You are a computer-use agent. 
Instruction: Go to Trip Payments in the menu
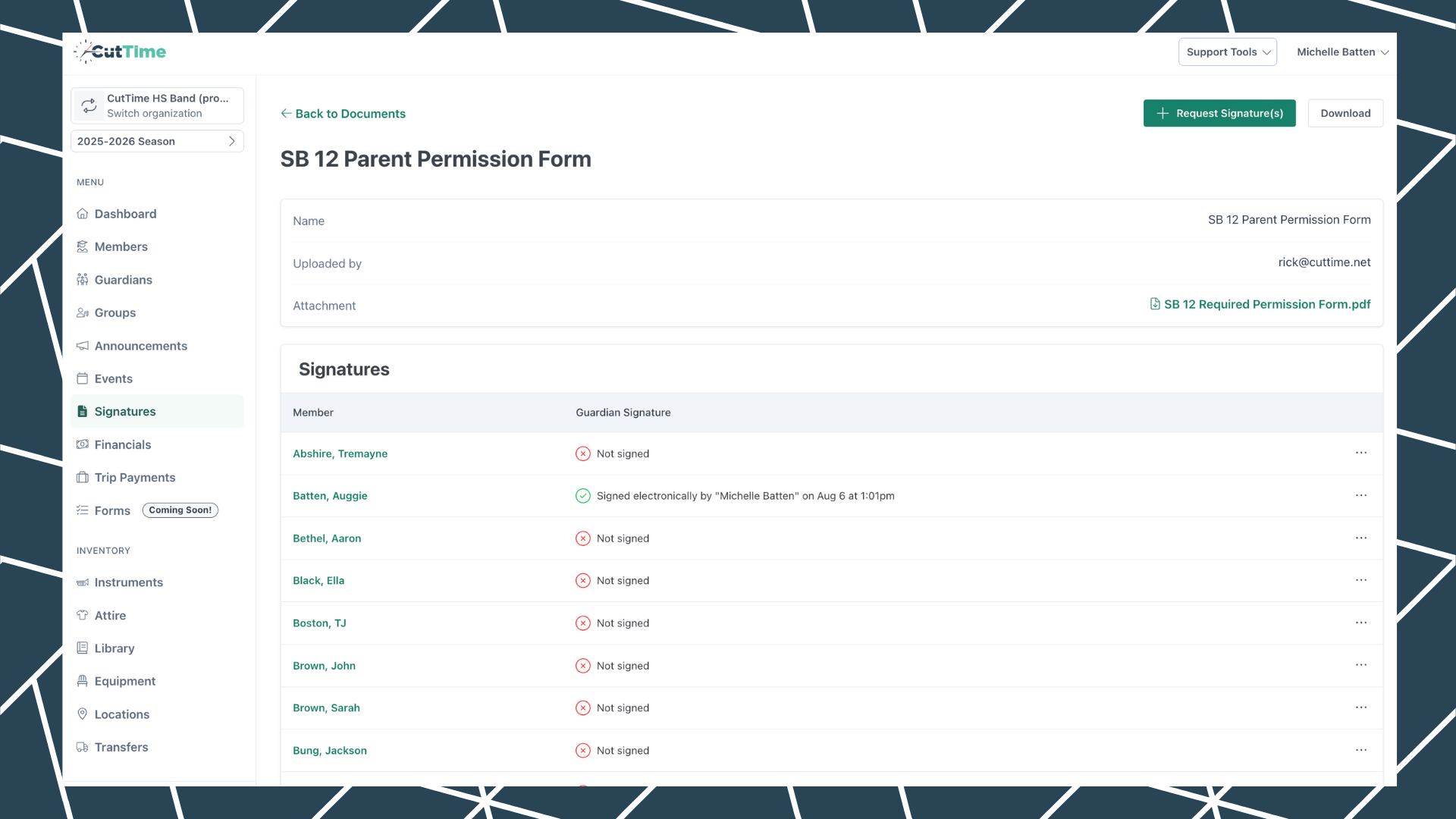tap(134, 477)
